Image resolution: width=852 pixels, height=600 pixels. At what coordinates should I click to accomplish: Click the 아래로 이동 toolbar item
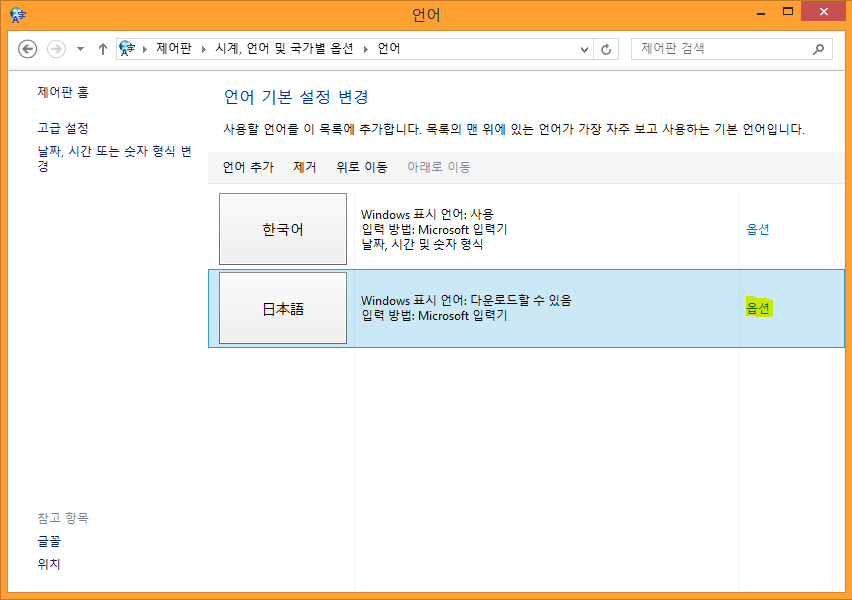pyautogui.click(x=438, y=167)
